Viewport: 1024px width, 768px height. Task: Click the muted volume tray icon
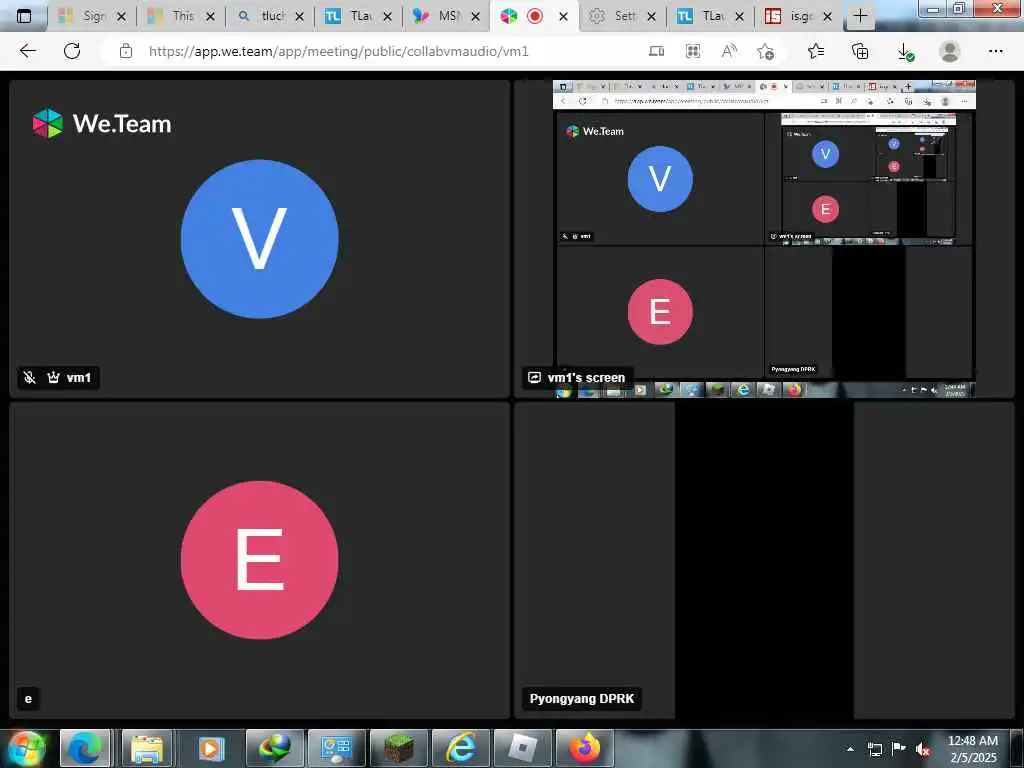coord(923,750)
